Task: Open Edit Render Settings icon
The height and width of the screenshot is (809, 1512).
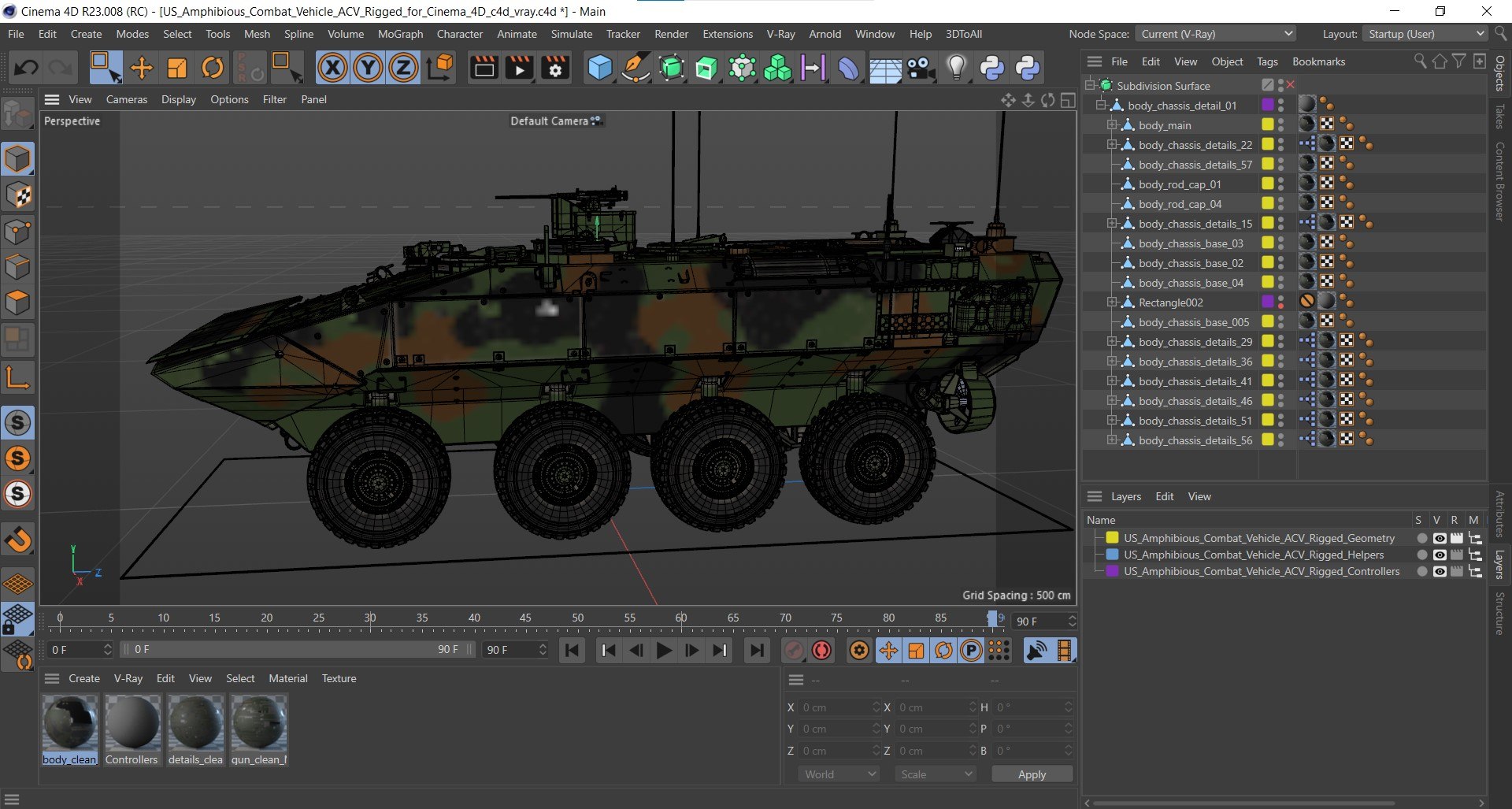Action: pos(555,68)
